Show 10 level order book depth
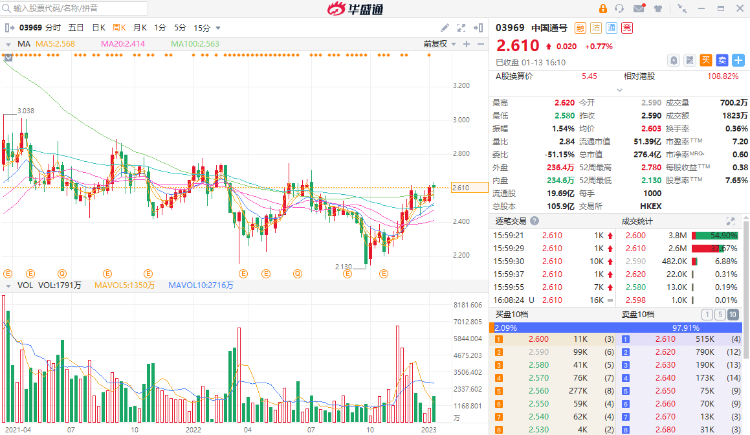This screenshot has height=435, width=750. pyautogui.click(x=733, y=314)
